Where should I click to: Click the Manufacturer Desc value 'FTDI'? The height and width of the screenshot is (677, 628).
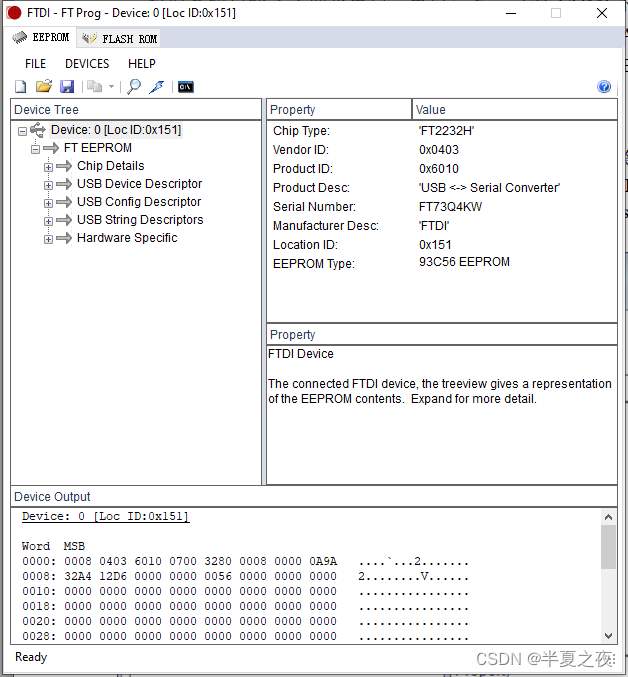tap(434, 226)
